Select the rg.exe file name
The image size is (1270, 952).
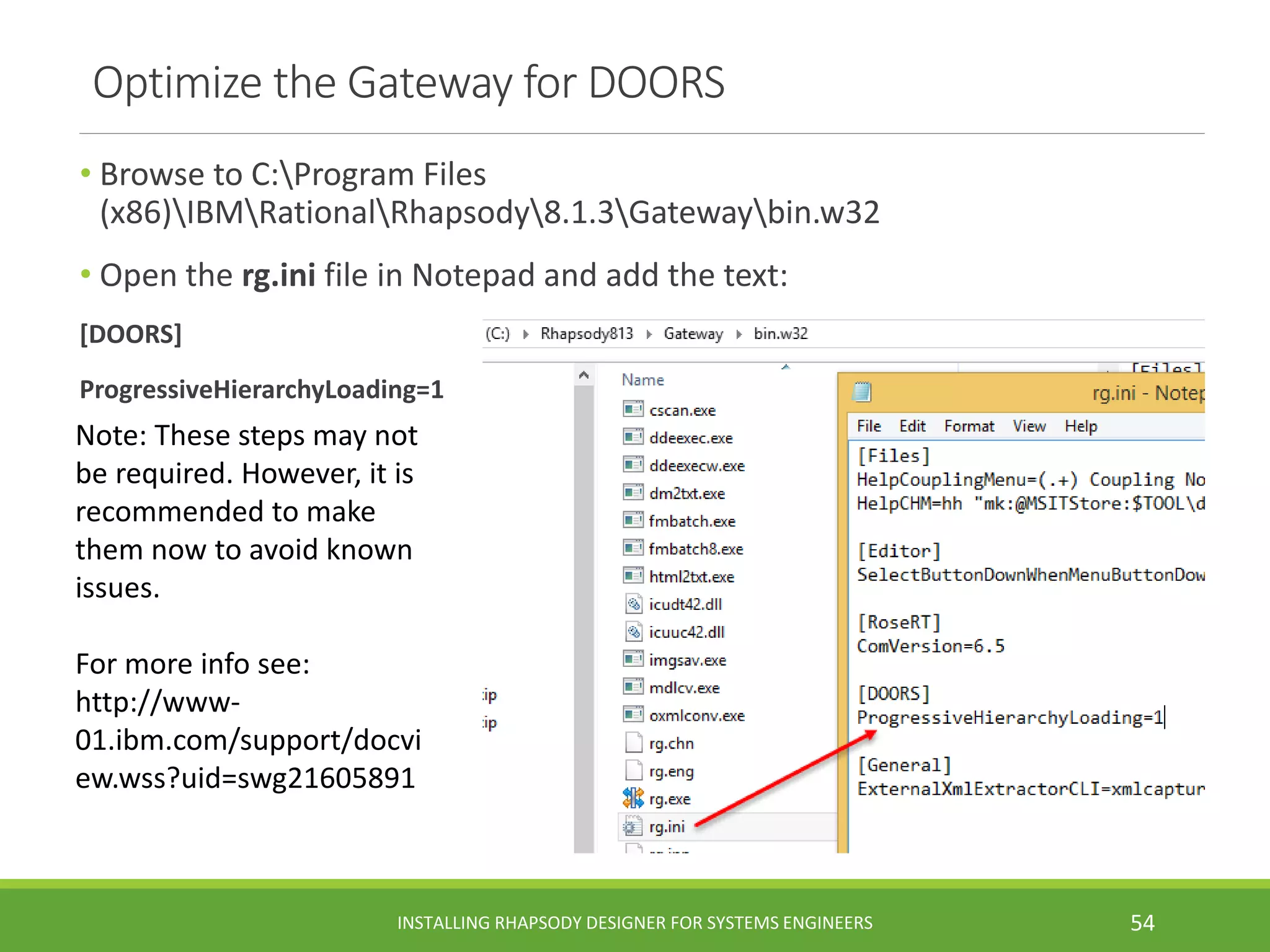(670, 800)
